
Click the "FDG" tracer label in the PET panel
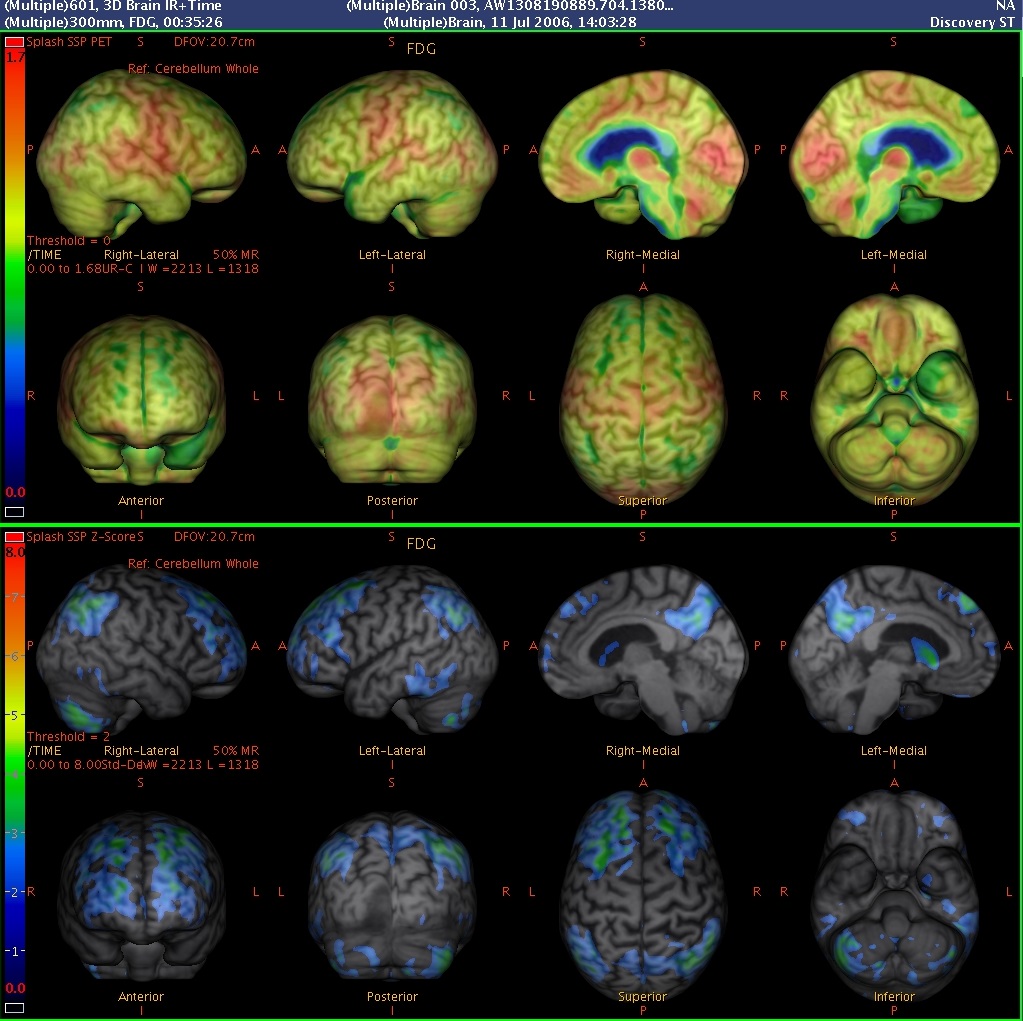(421, 49)
